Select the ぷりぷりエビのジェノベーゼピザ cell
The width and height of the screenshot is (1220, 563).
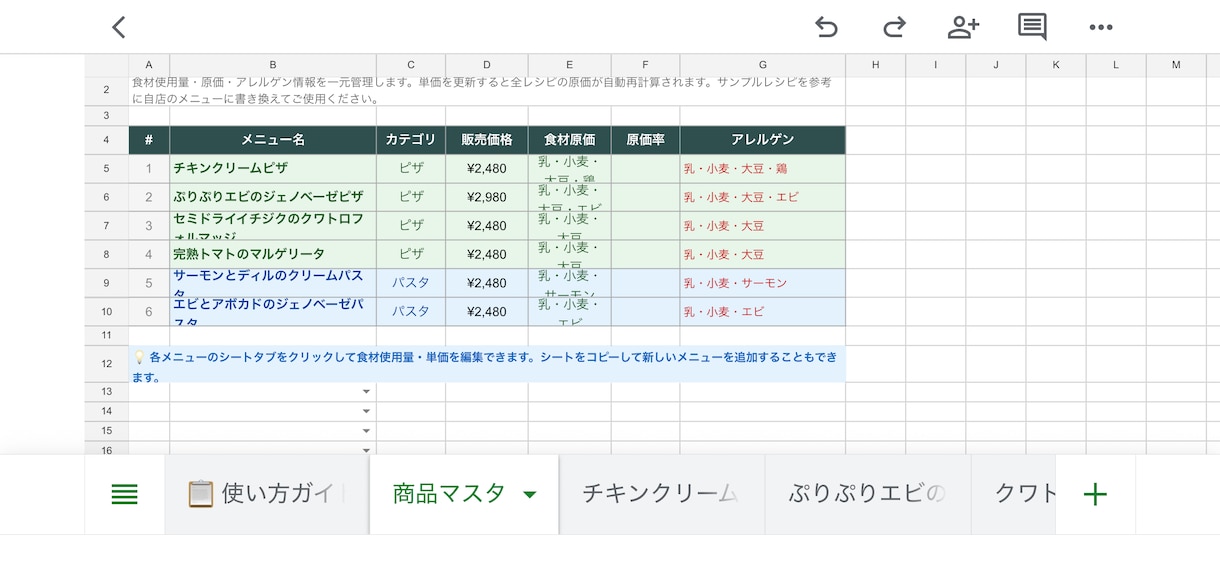273,197
